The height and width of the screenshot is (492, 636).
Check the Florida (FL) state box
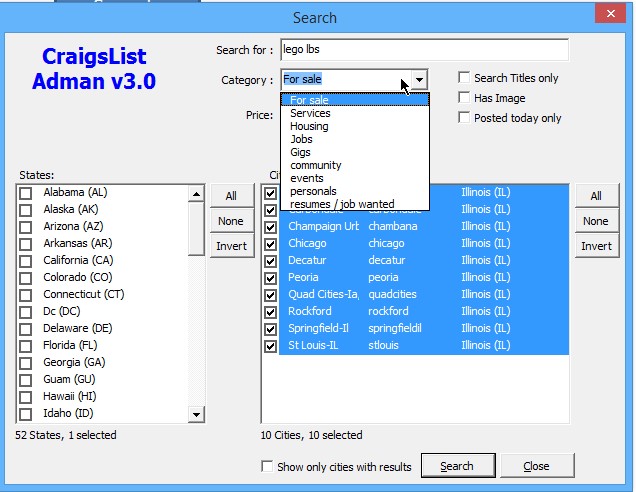point(26,346)
